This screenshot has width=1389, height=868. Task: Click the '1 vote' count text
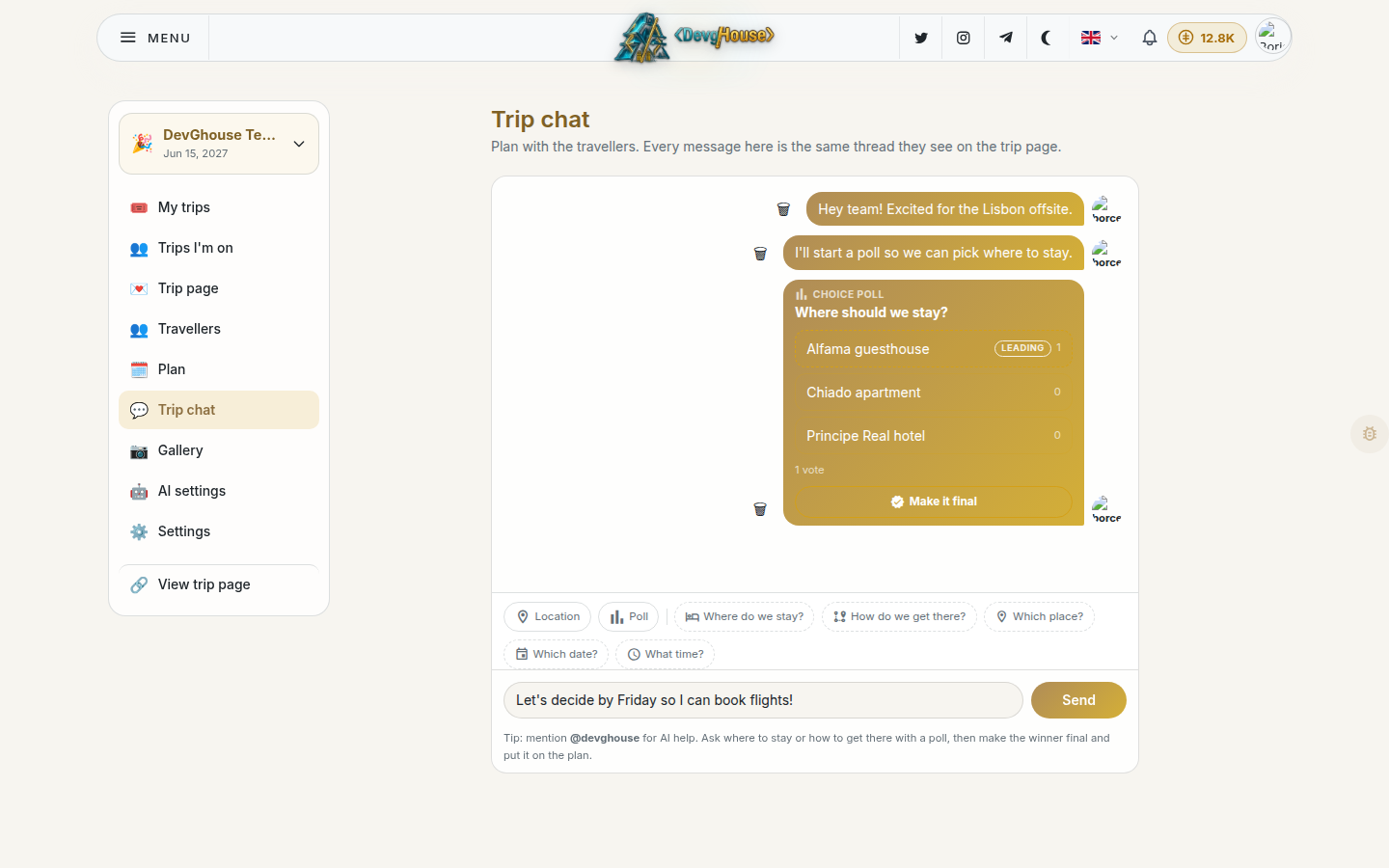(x=809, y=470)
